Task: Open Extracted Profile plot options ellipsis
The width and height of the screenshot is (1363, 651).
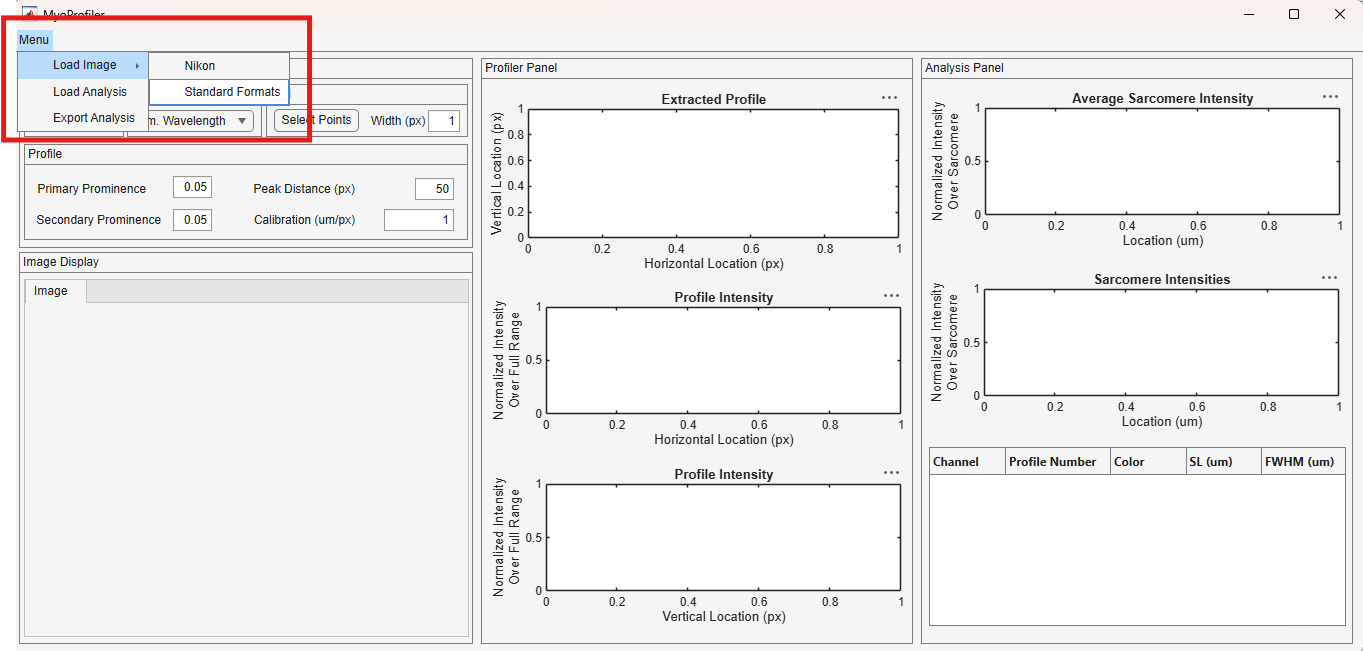Action: click(x=889, y=98)
